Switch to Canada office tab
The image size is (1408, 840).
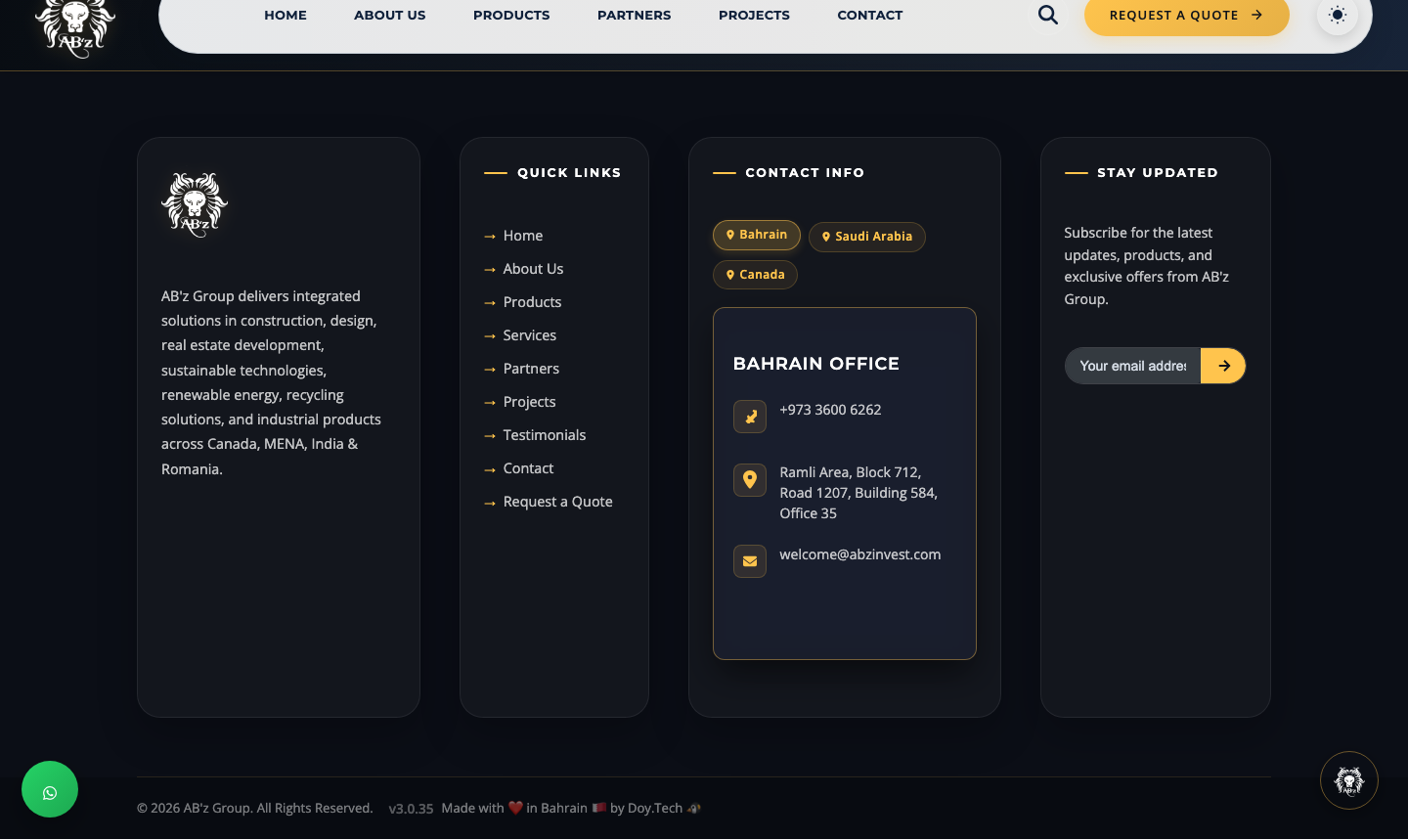coord(755,275)
